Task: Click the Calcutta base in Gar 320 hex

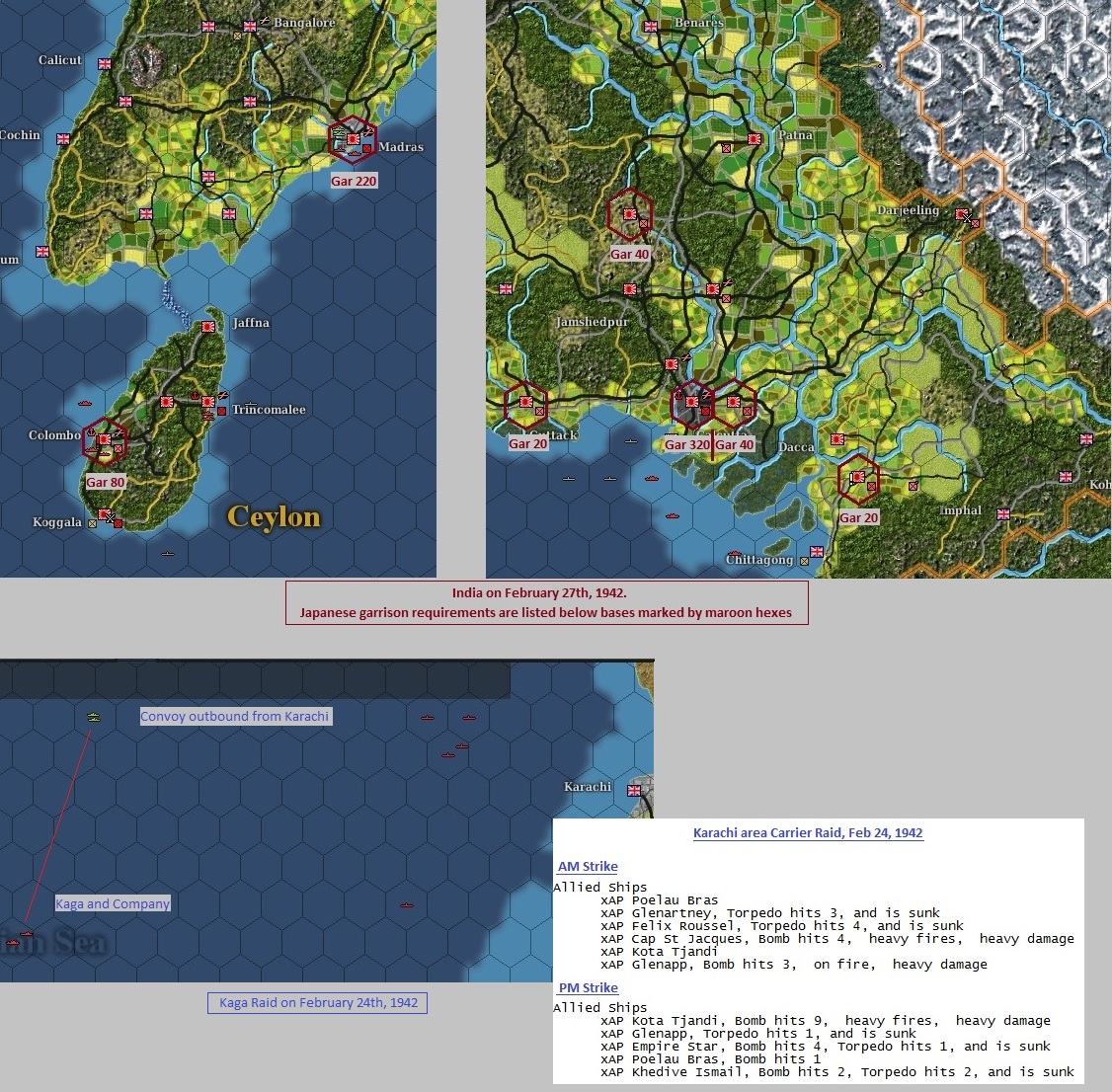Action: tap(691, 402)
